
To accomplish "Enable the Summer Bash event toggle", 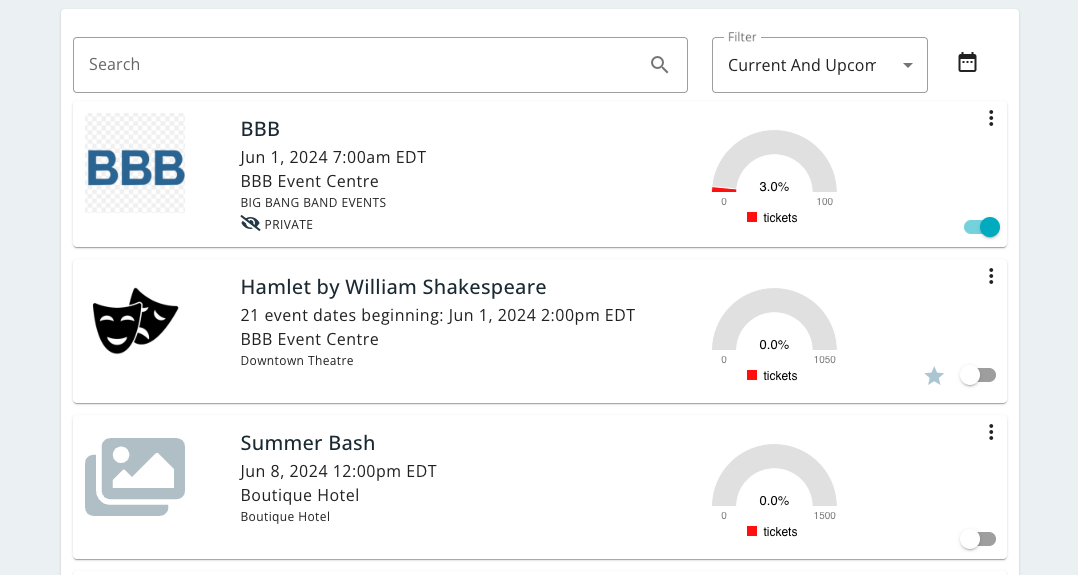I will 978,539.
